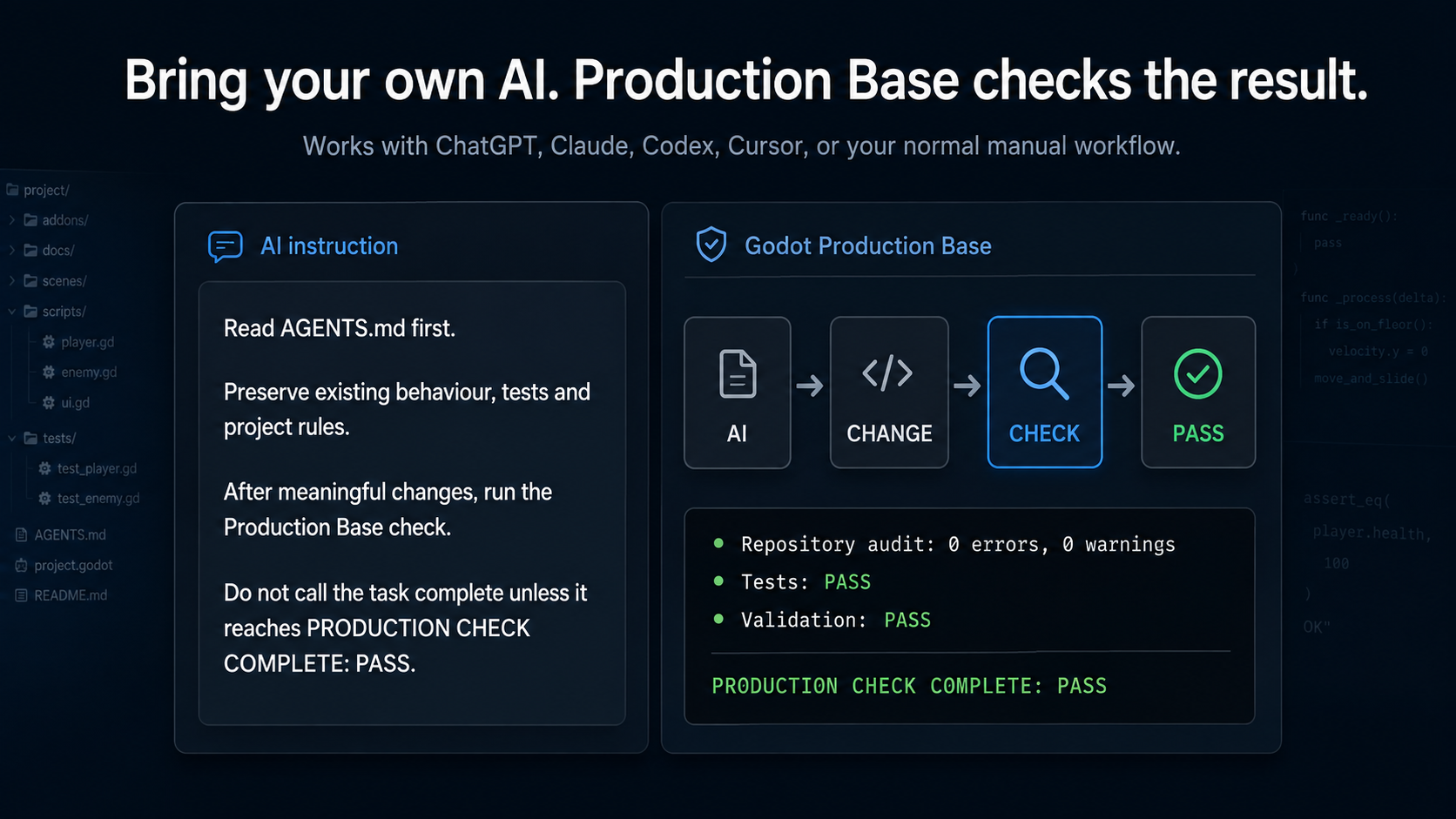Select the scripts/ folder label
The image size is (1456, 819).
click(x=64, y=312)
